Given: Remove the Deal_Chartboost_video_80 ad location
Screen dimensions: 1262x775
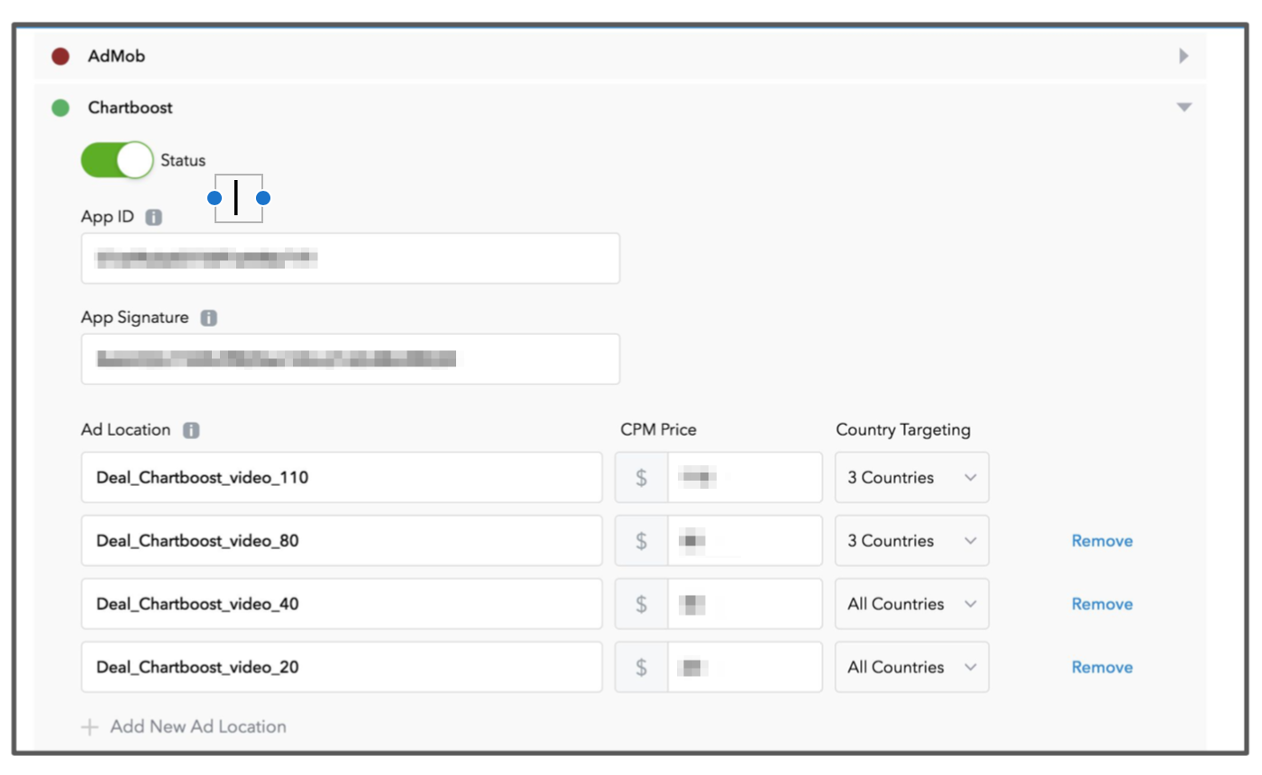Looking at the screenshot, I should (1102, 541).
